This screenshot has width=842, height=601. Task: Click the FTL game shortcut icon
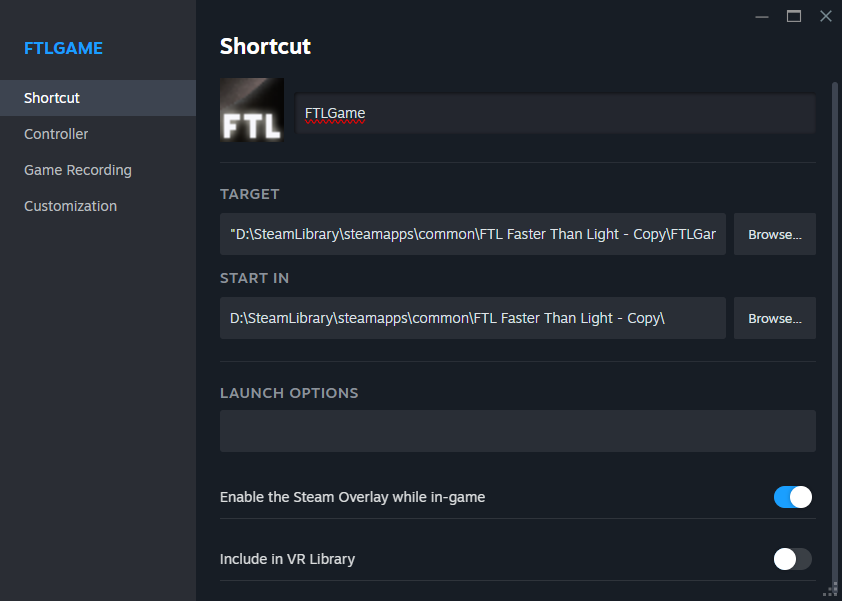point(252,110)
